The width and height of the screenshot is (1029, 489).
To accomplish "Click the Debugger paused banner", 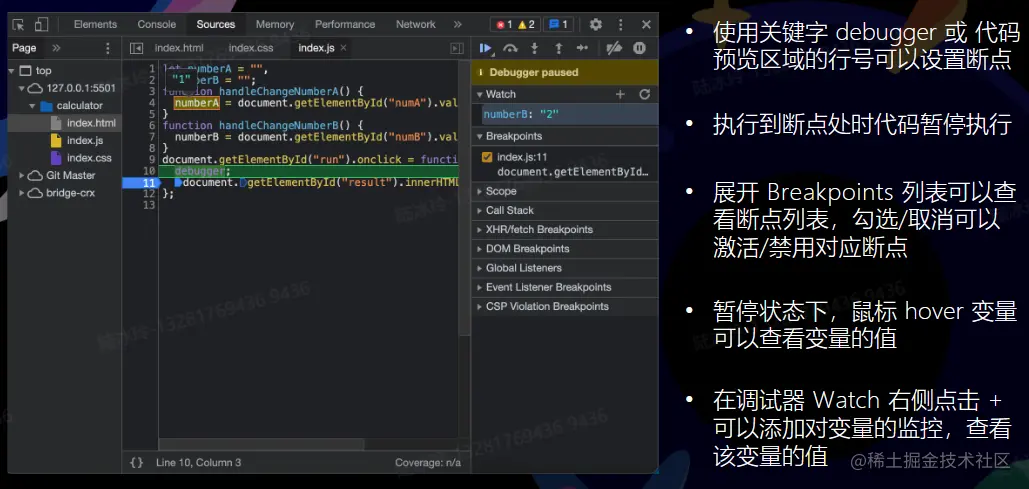I will (x=564, y=72).
